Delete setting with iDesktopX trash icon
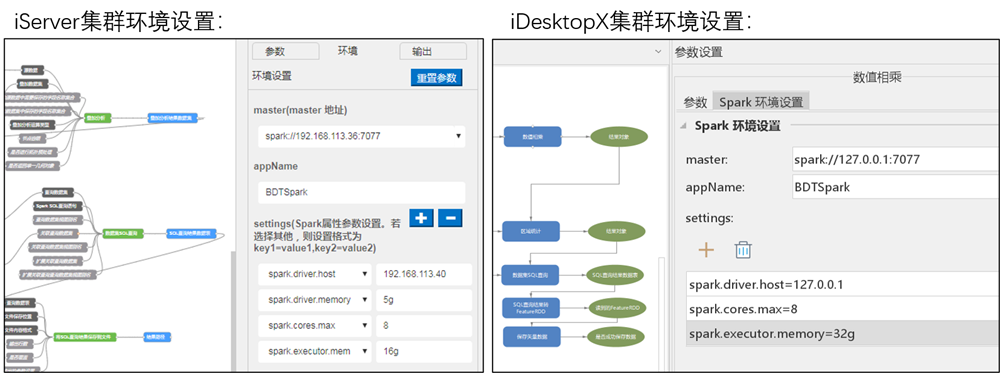This screenshot has height=373, width=1000. click(x=742, y=250)
